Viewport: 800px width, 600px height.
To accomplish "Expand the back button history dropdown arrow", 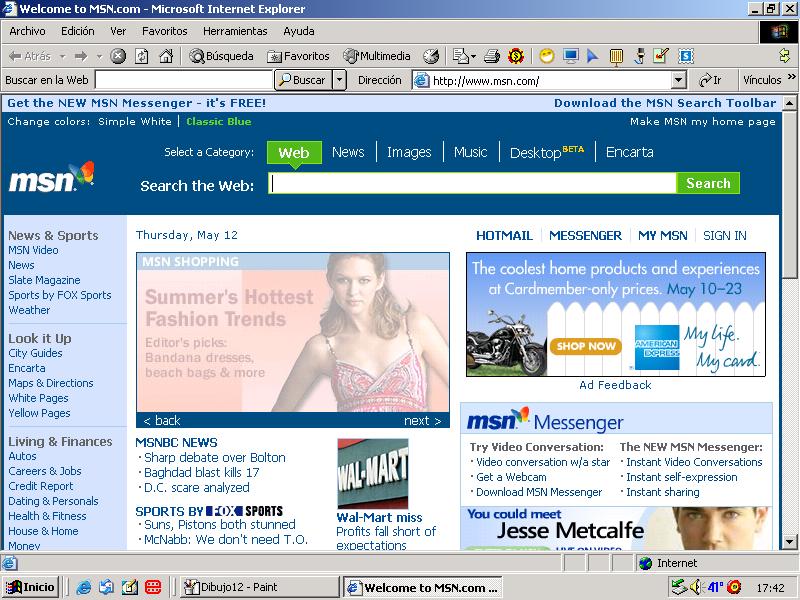I will 63,56.
